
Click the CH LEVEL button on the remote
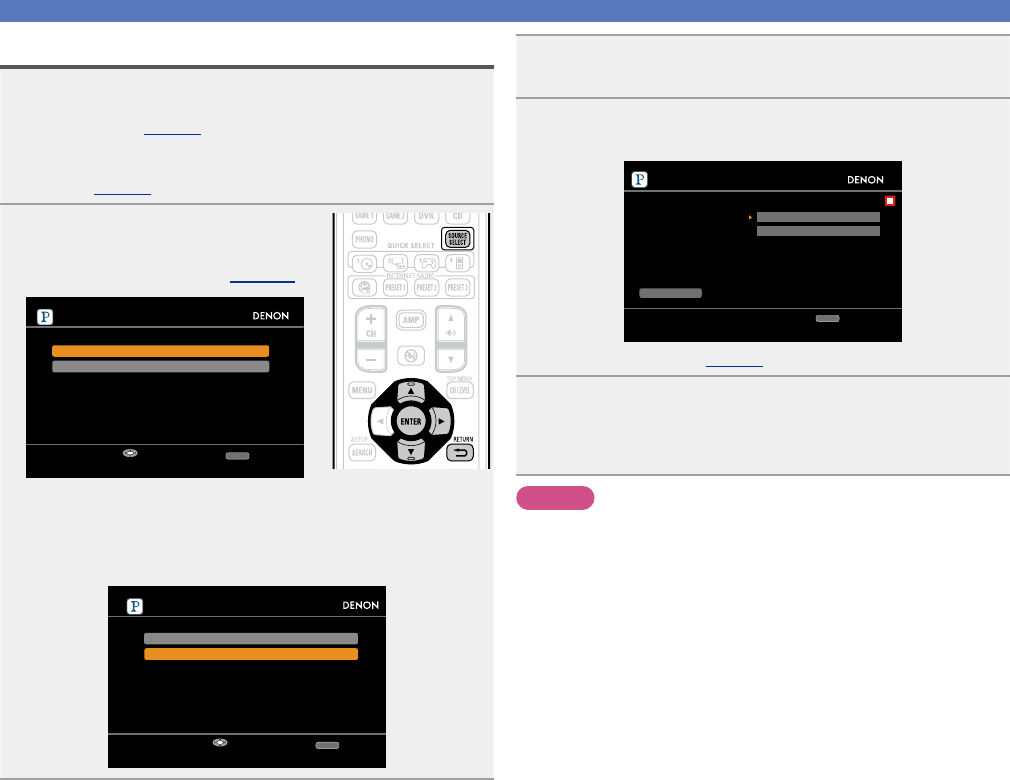[x=459, y=390]
